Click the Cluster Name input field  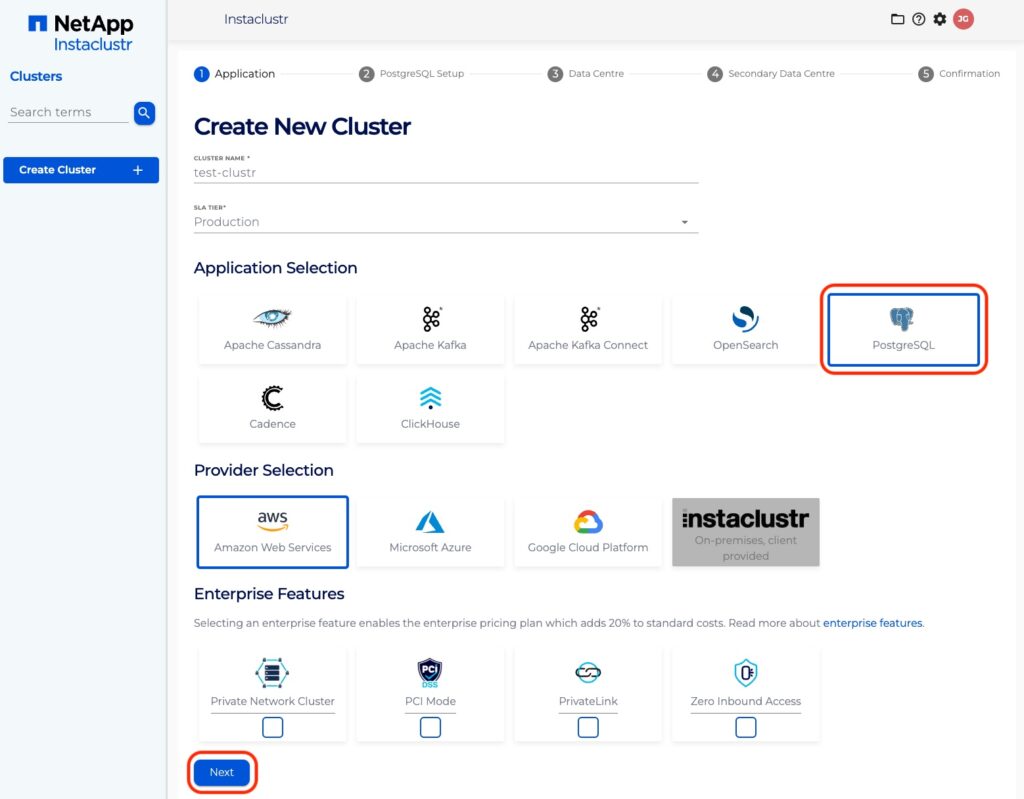tap(445, 172)
